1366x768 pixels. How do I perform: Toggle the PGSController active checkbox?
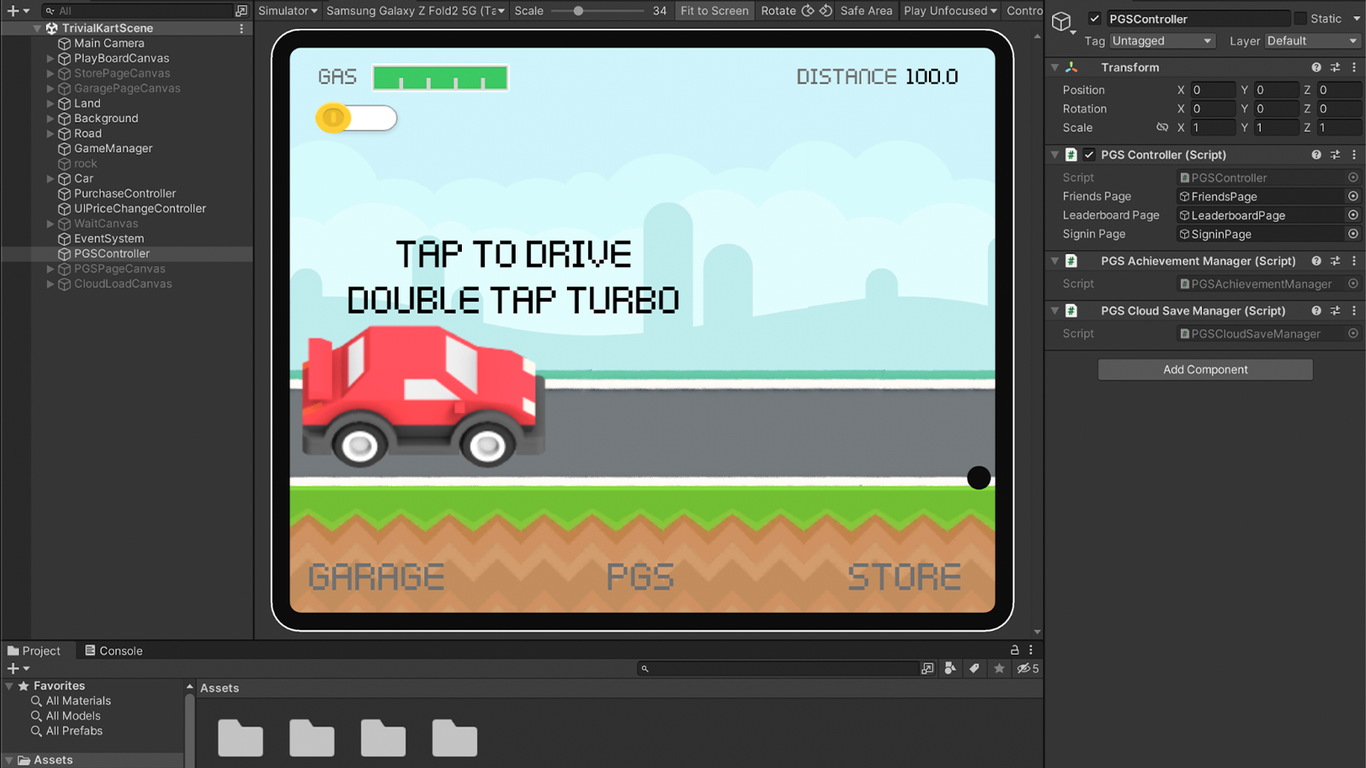point(1095,19)
